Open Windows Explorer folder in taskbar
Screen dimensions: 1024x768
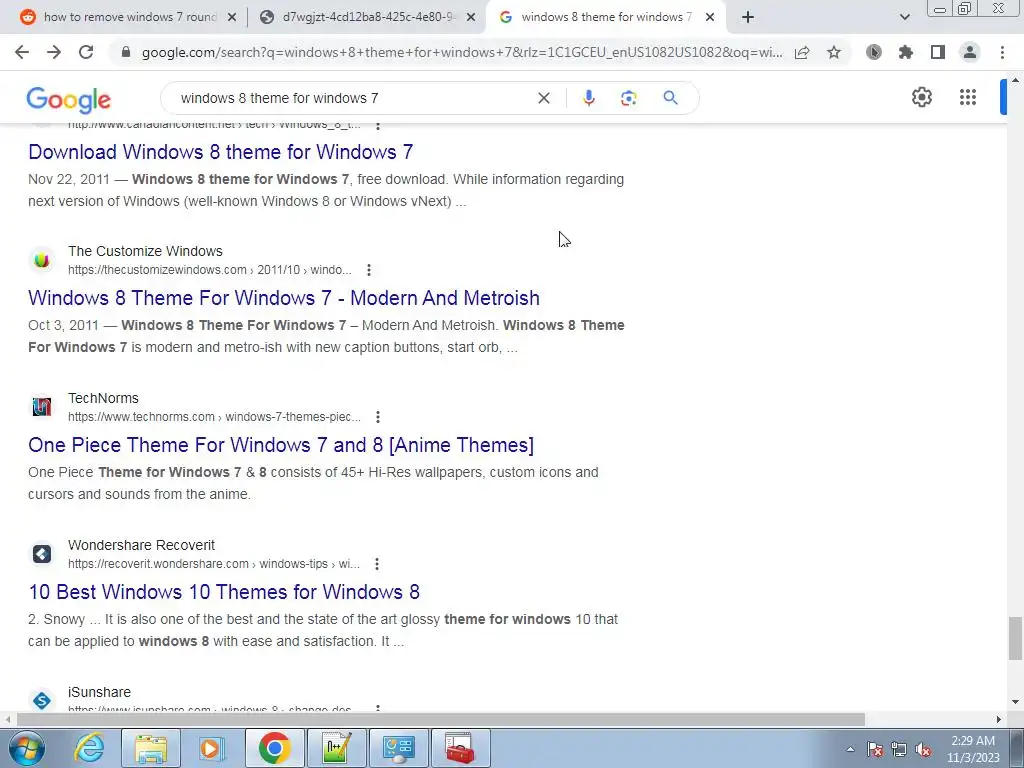(x=151, y=748)
